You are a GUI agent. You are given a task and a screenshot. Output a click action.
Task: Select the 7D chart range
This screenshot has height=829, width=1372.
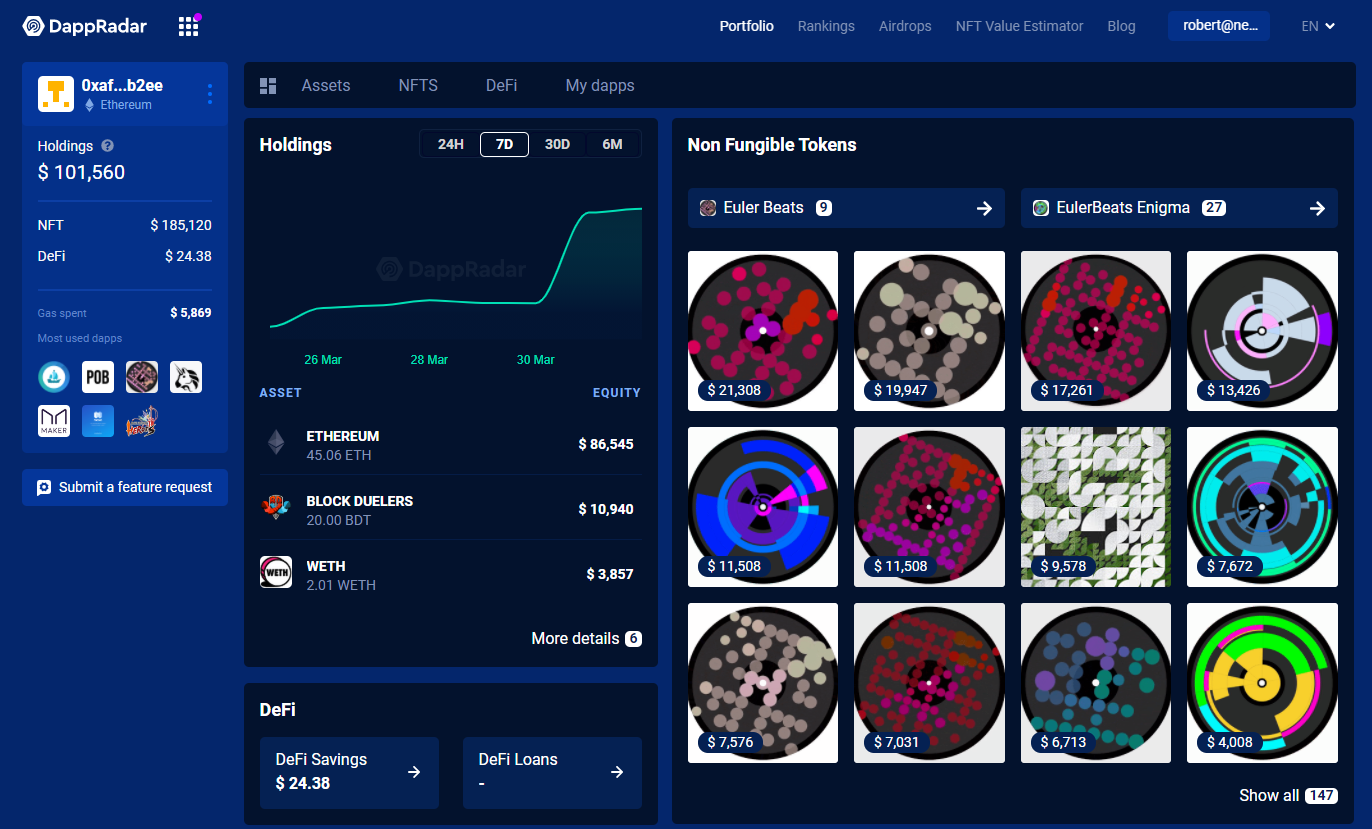click(505, 144)
